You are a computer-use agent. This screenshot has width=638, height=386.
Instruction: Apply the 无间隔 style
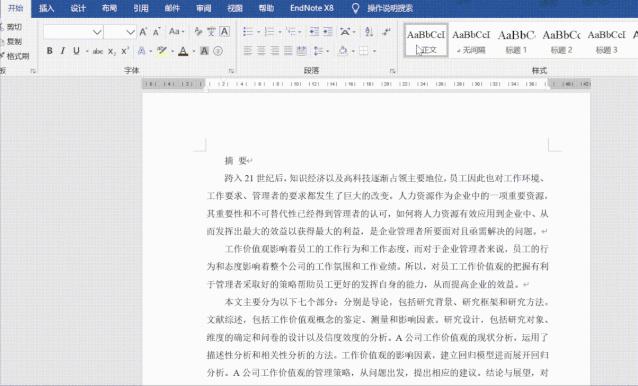[471, 40]
